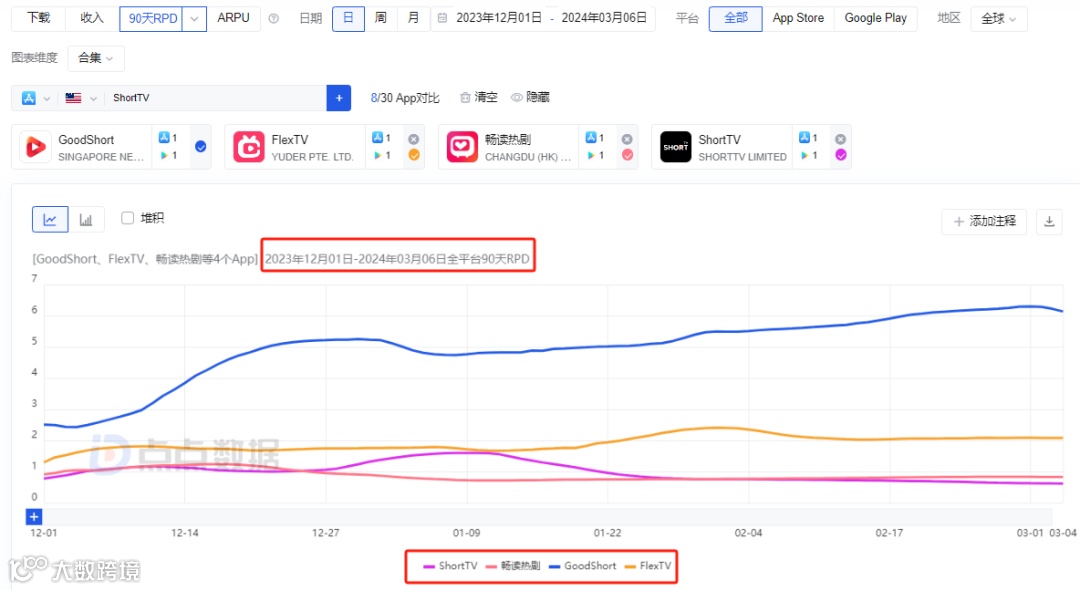Toggle ShortTV series in legend
The image size is (1080, 590).
450,566
